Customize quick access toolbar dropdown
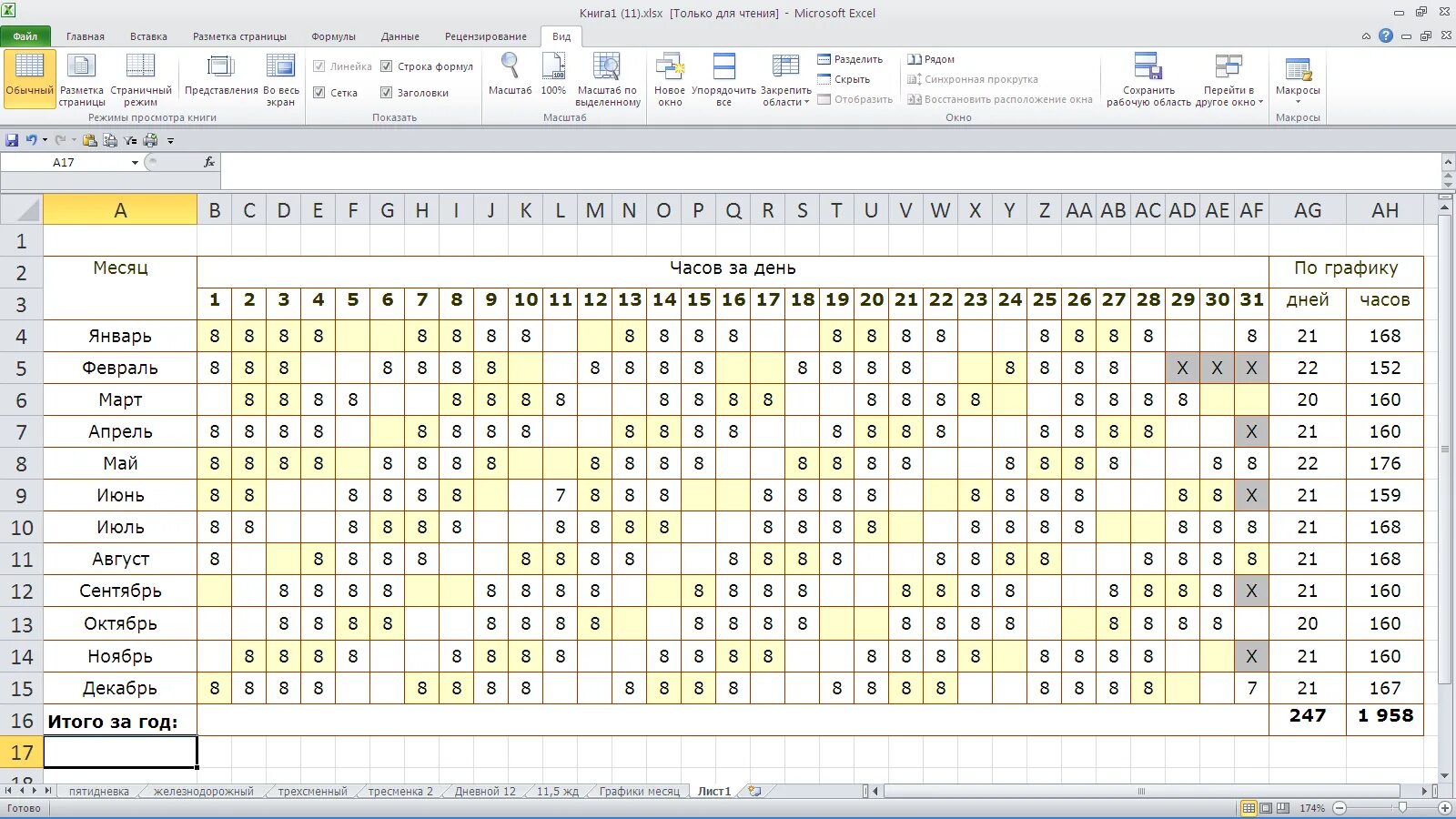The height and width of the screenshot is (819, 1456). click(170, 141)
